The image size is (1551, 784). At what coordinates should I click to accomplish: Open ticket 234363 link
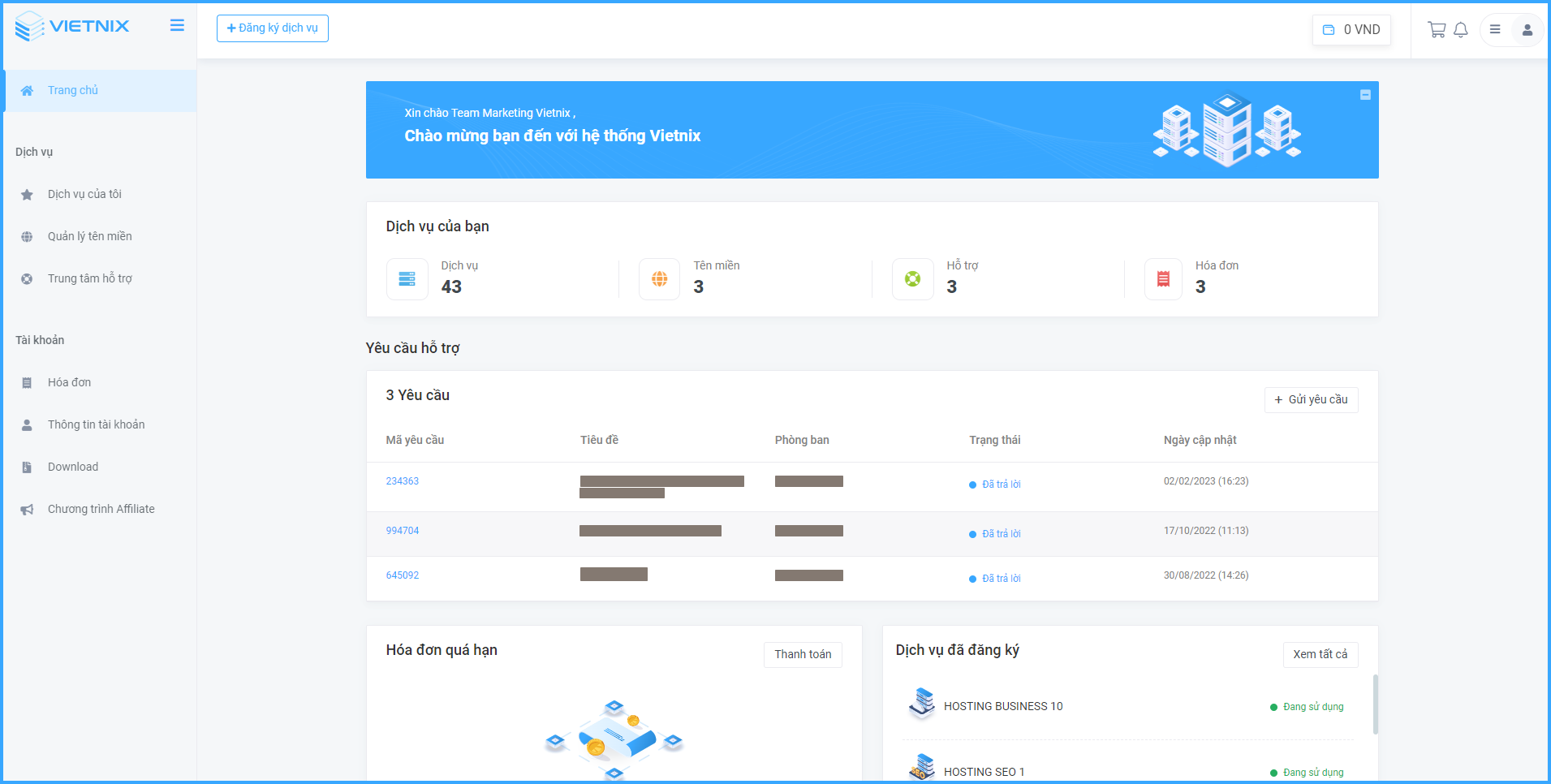tap(403, 481)
